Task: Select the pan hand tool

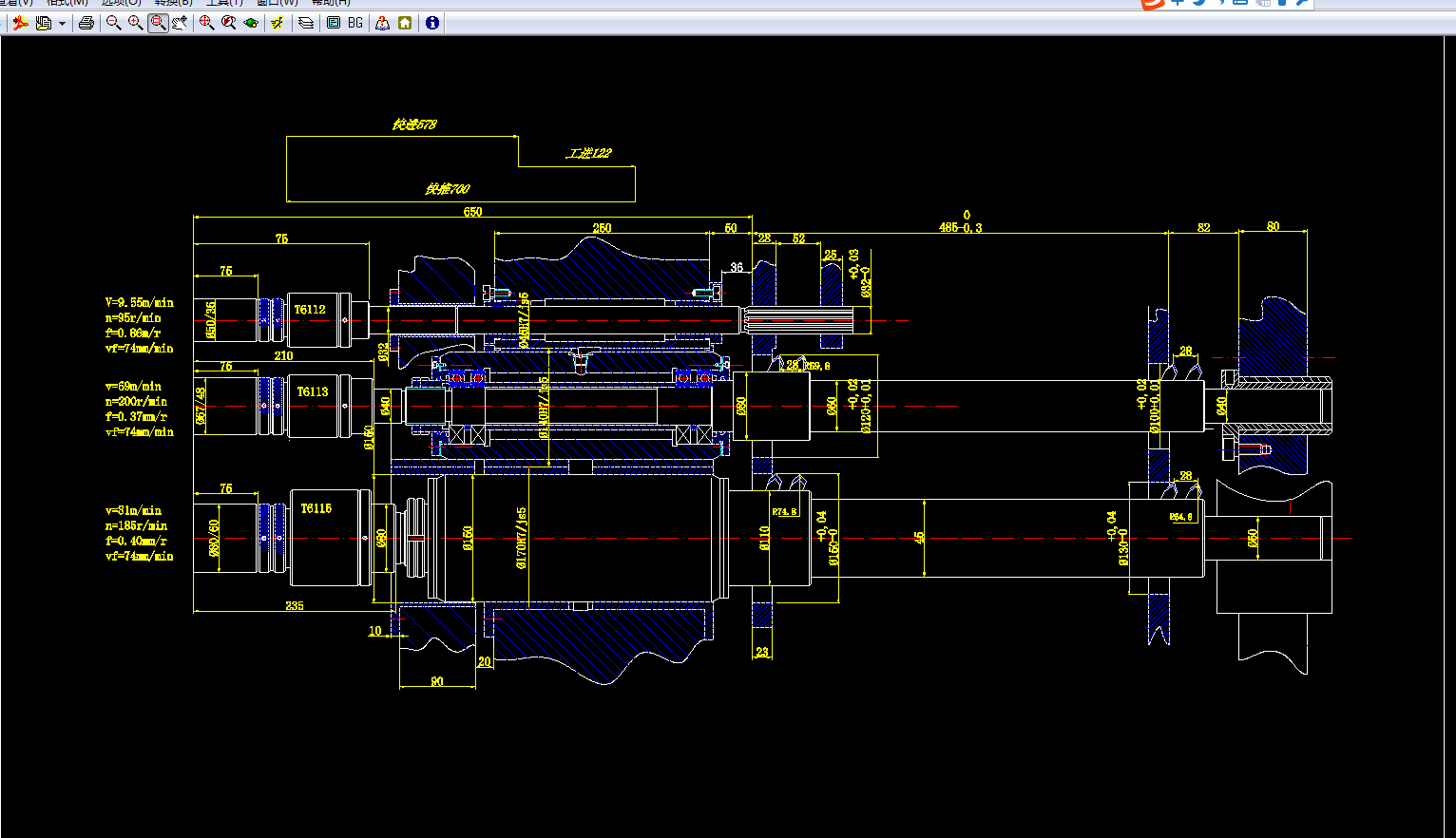Action: pyautogui.click(x=180, y=23)
